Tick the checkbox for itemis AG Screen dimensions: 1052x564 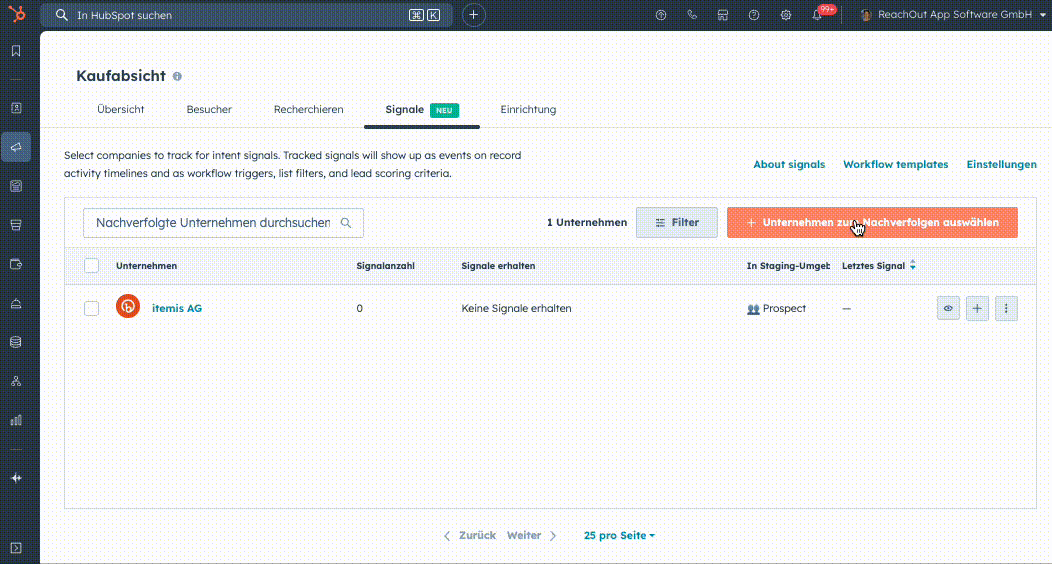click(x=92, y=309)
